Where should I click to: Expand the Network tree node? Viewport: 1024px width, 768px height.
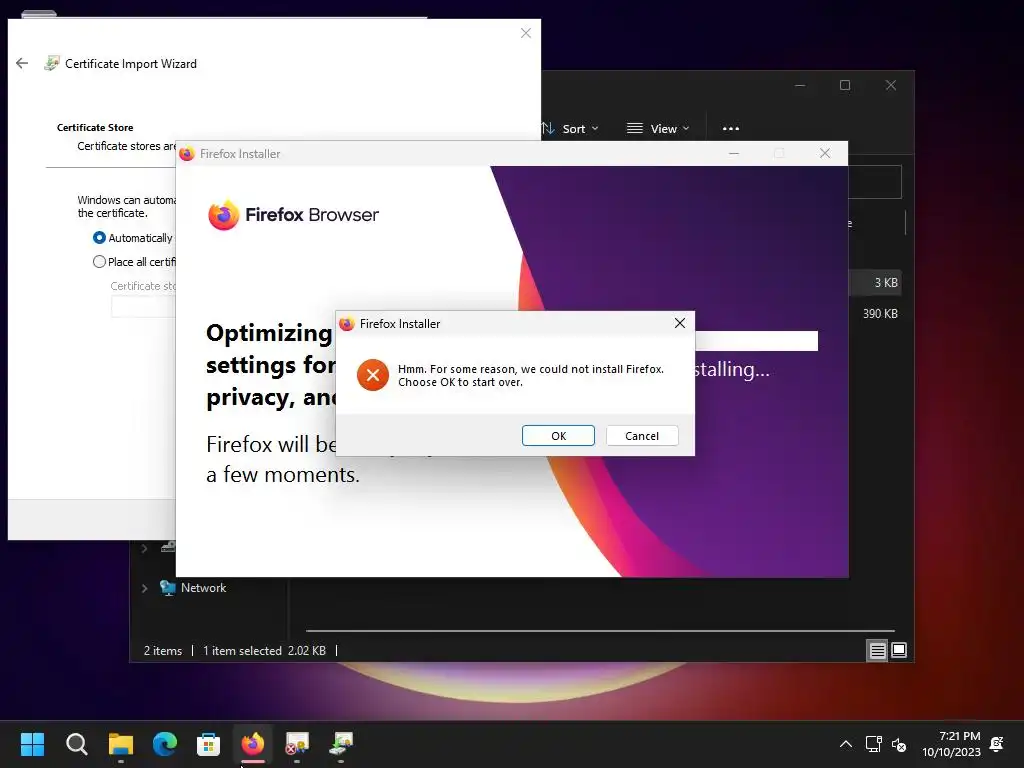[144, 588]
